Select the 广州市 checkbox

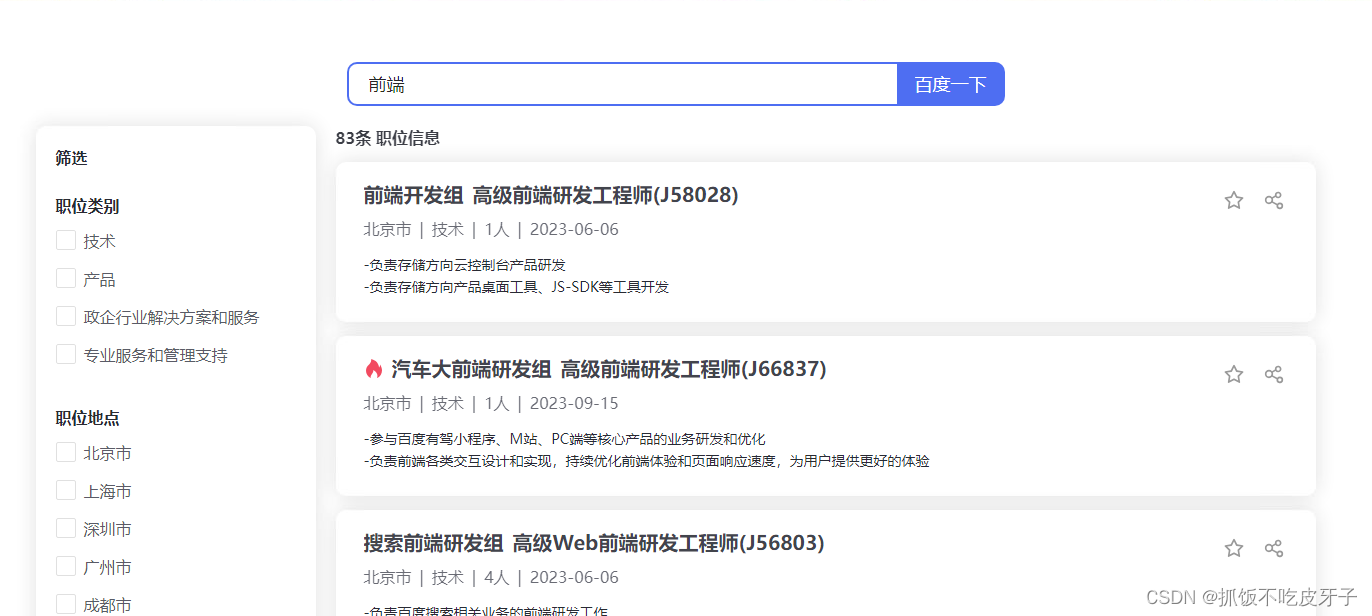pos(66,566)
